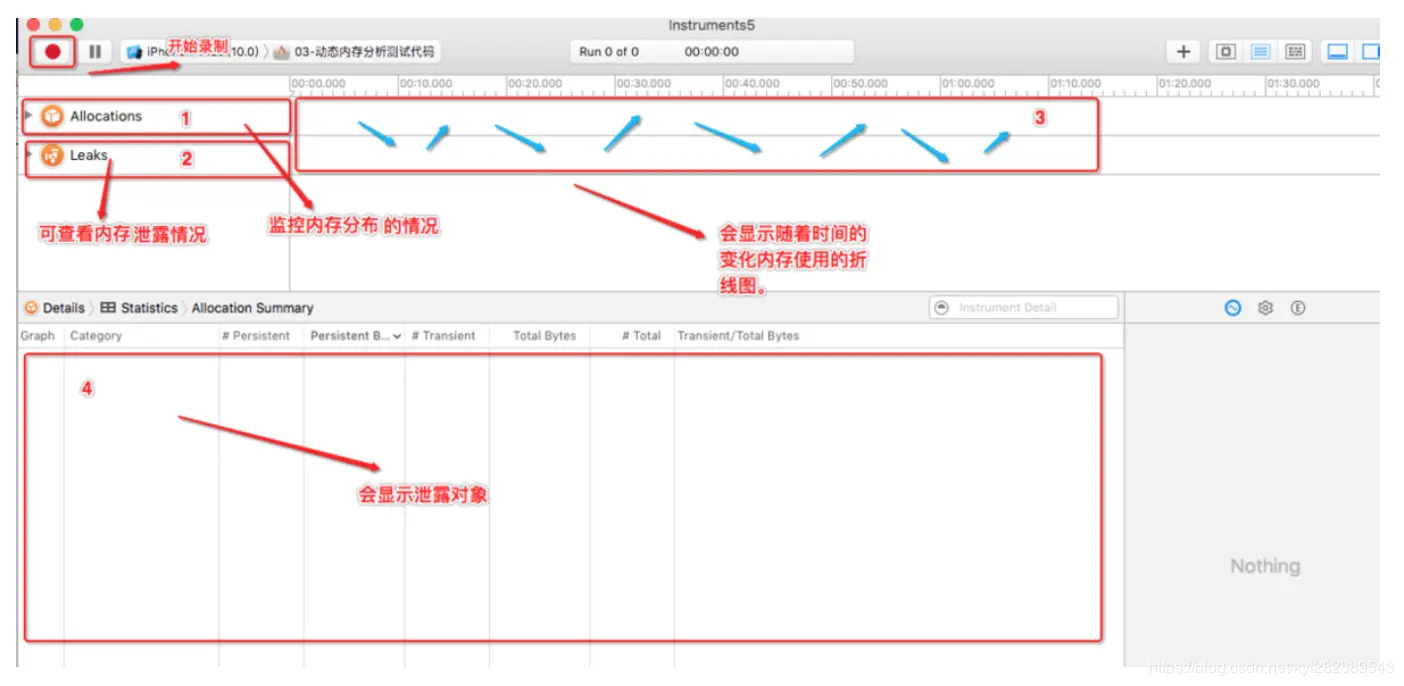1404x686 pixels.
Task: Select the Allocations instrument icon
Action: pos(52,116)
